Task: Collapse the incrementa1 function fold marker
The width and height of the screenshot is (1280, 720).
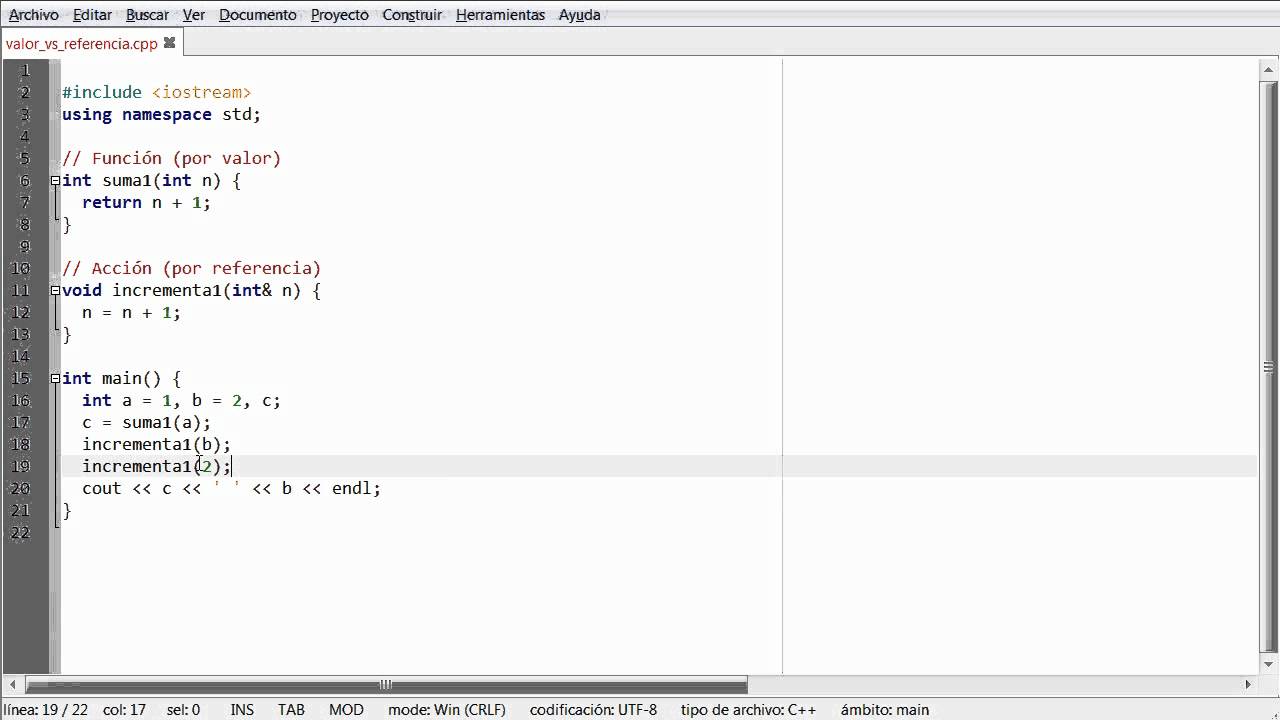Action: [x=55, y=291]
